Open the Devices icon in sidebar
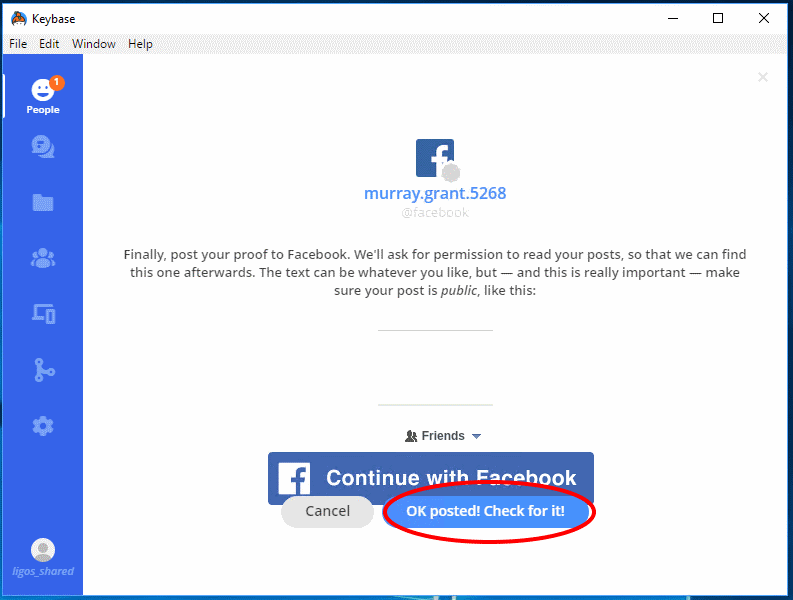Viewport: 793px width, 600px height. tap(43, 314)
